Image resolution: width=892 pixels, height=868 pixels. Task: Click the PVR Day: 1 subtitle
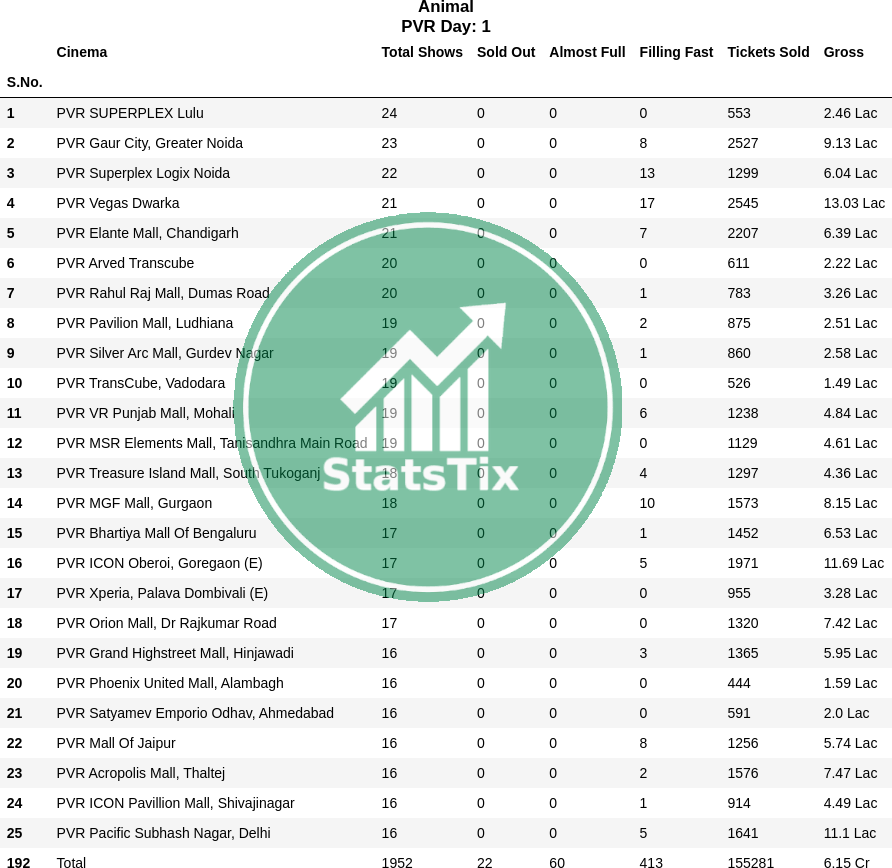pyautogui.click(x=445, y=27)
